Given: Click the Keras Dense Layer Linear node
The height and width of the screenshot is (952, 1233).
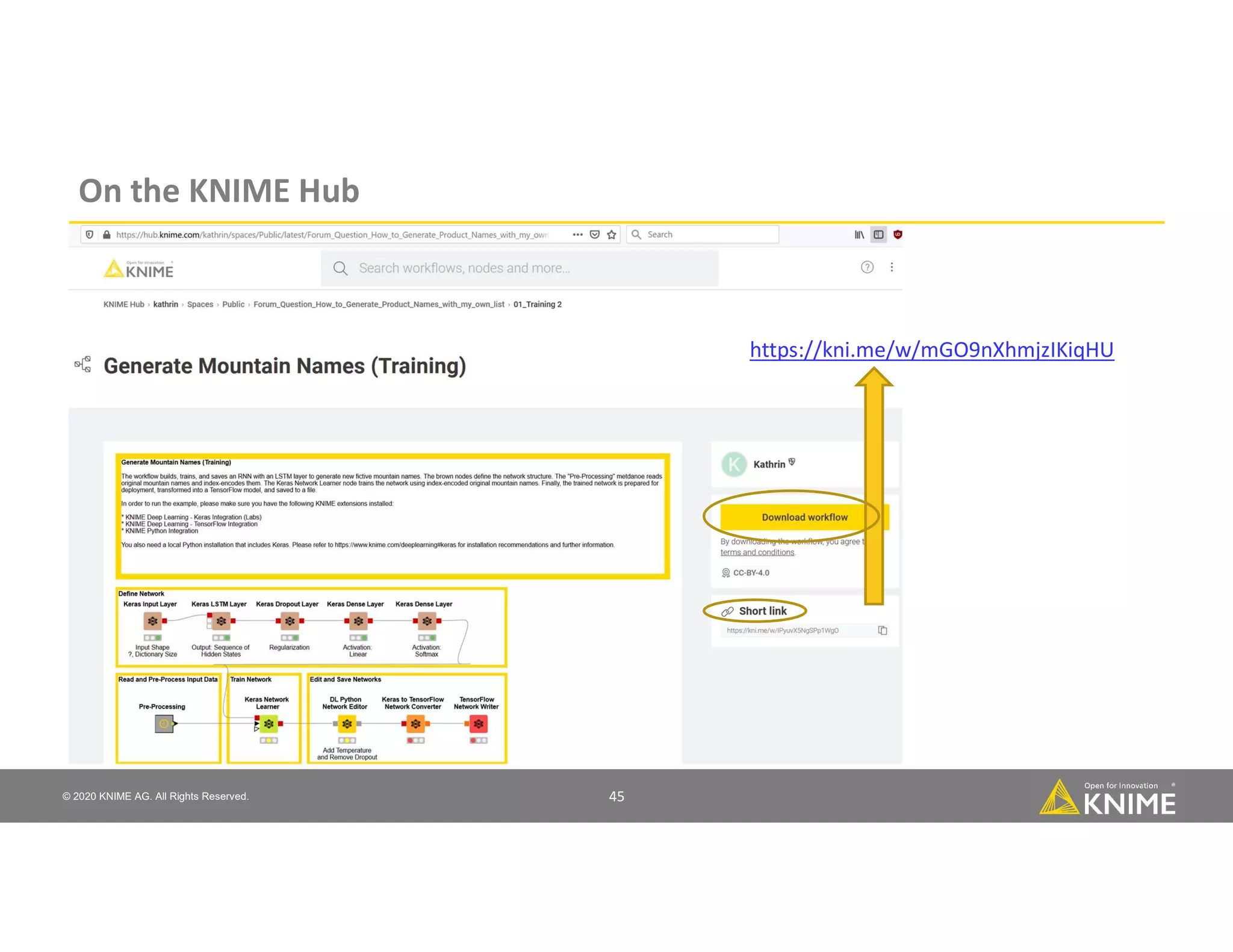Looking at the screenshot, I should click(x=358, y=620).
